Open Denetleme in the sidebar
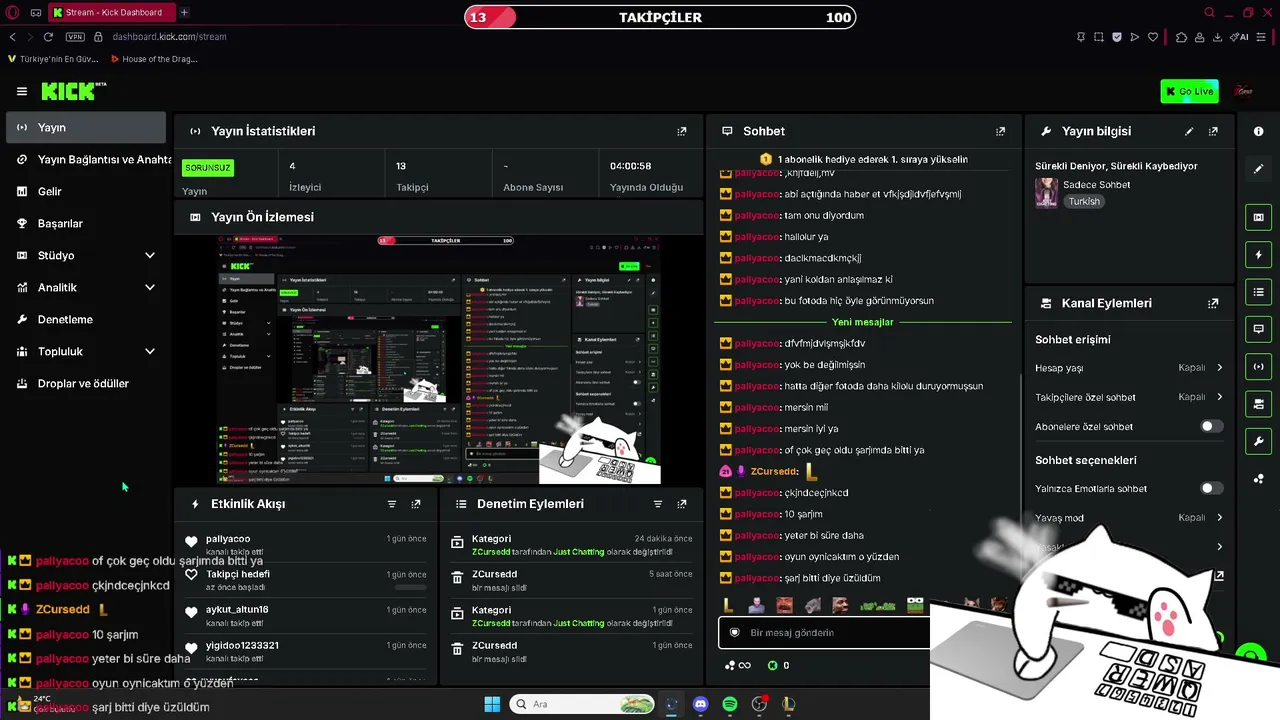 click(x=86, y=319)
